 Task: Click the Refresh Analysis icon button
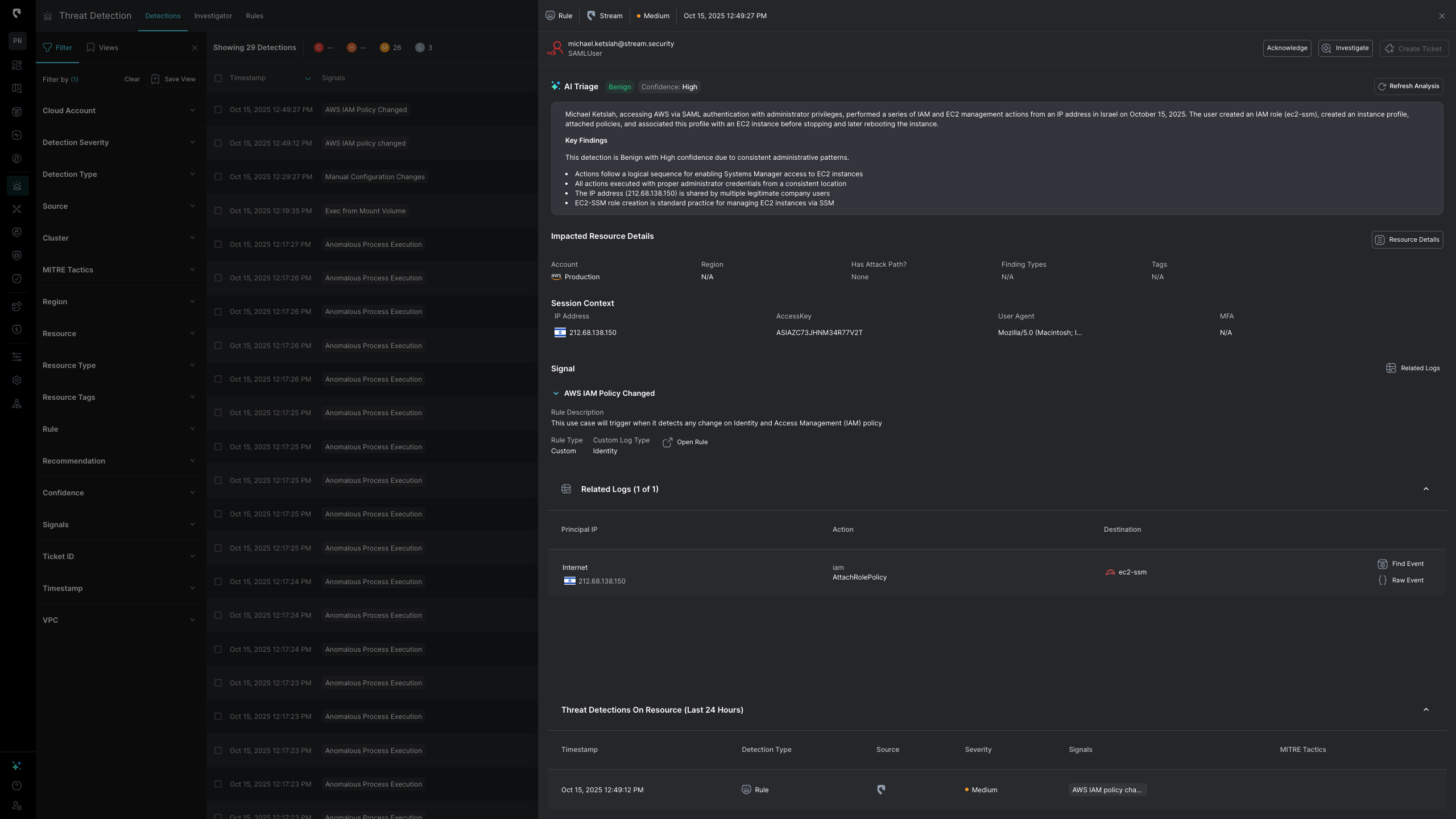(1382, 86)
